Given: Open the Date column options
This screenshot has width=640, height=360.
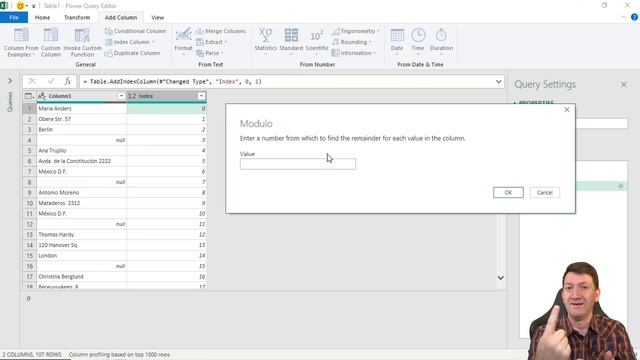Looking at the screenshot, I should point(397,42).
